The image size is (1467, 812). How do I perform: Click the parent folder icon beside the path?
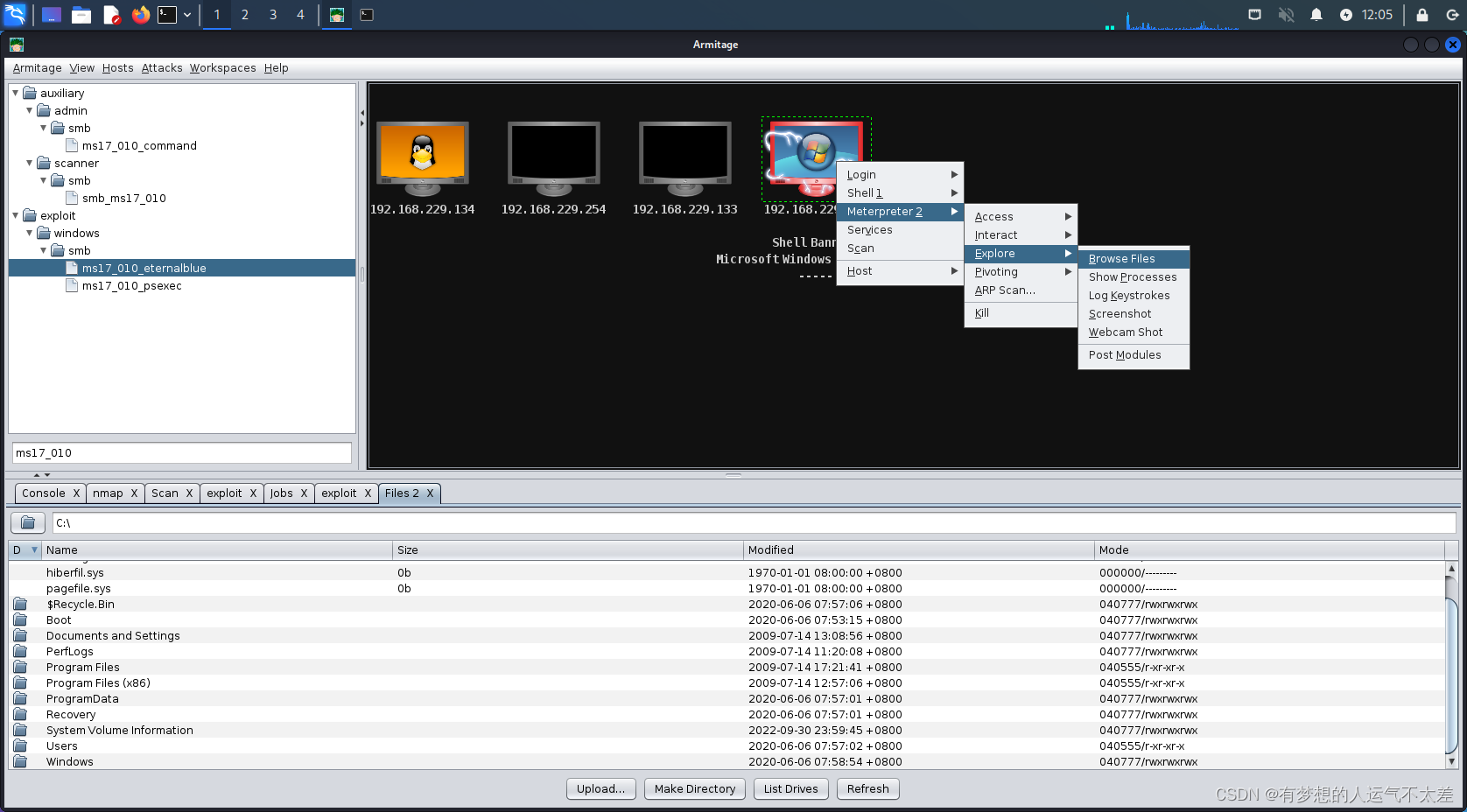point(28,522)
